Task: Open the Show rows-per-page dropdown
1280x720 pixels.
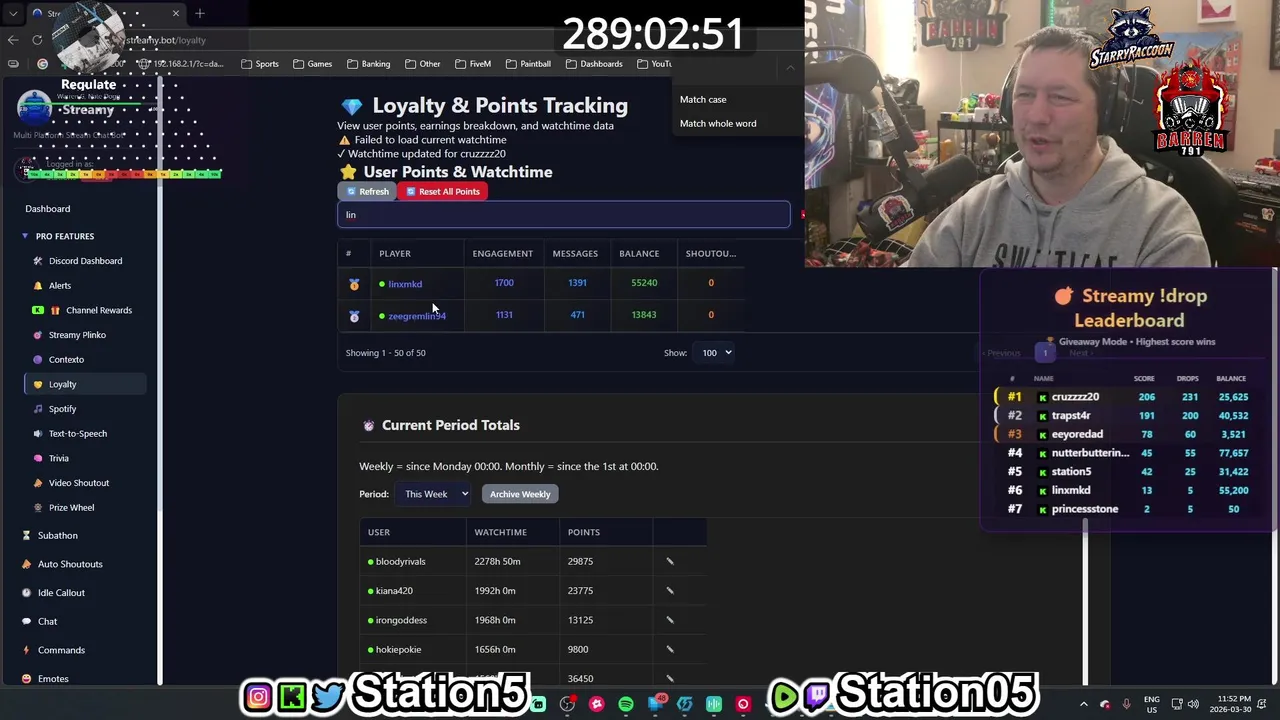Action: [716, 353]
